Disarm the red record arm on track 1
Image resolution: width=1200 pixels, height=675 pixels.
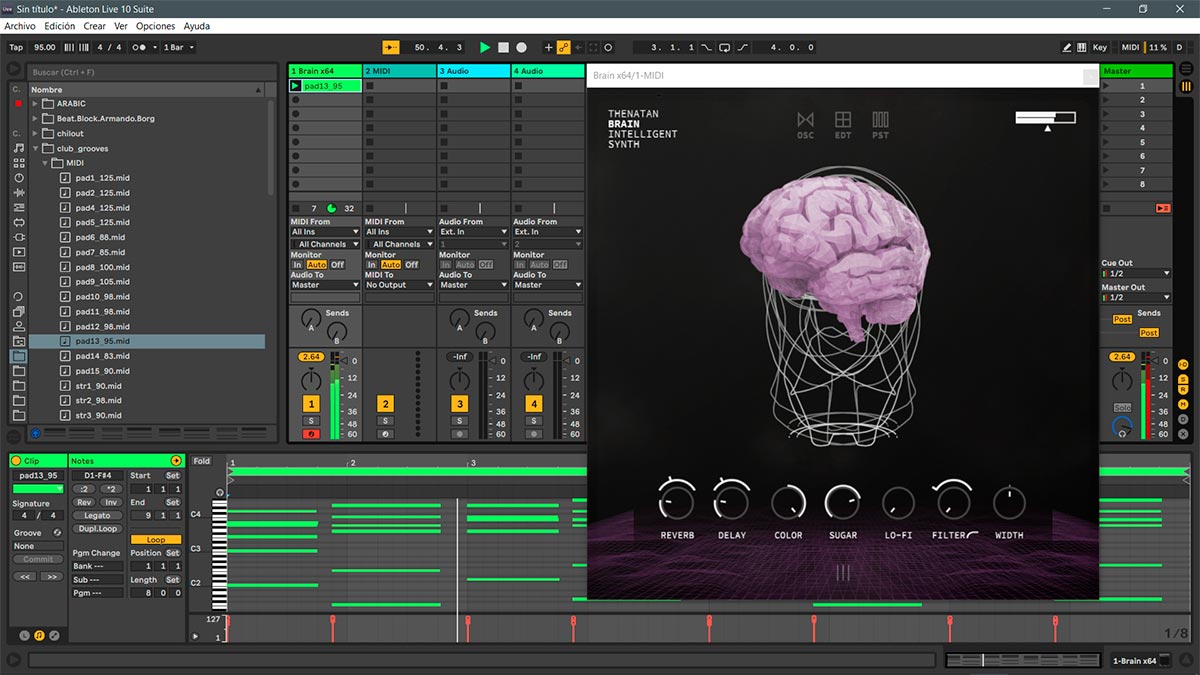(311, 434)
